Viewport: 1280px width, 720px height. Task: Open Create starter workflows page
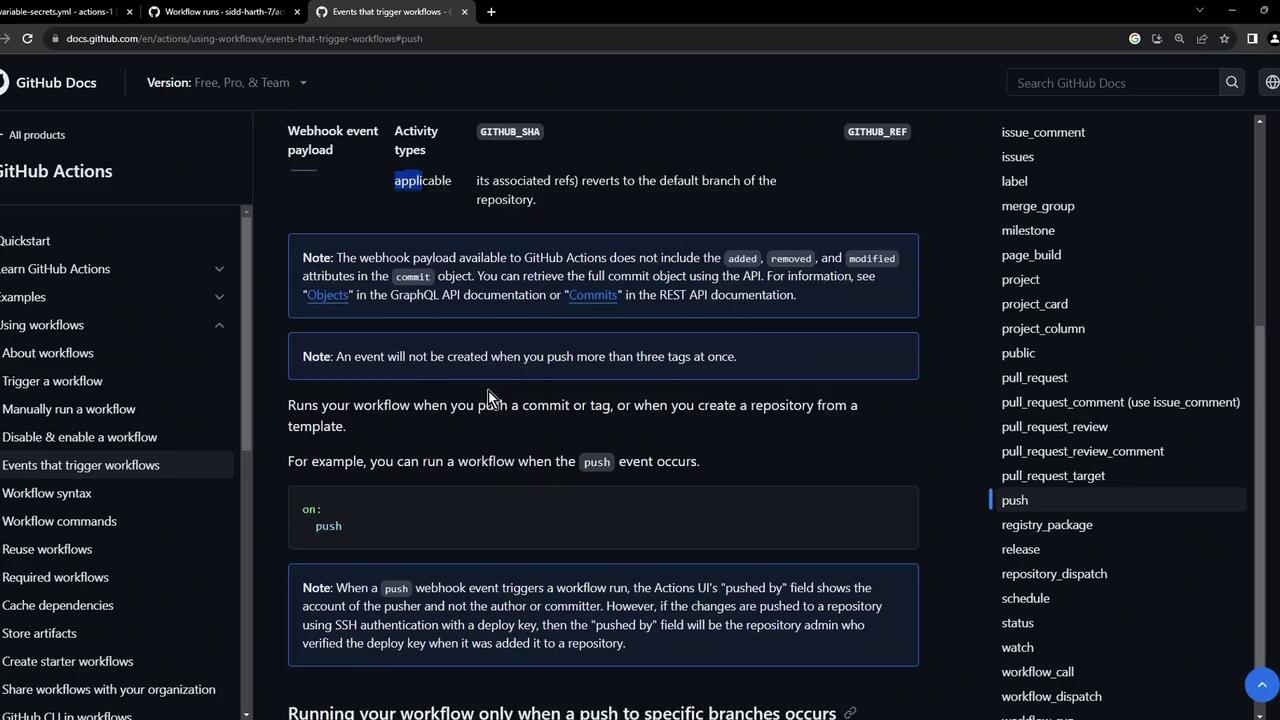tap(68, 661)
